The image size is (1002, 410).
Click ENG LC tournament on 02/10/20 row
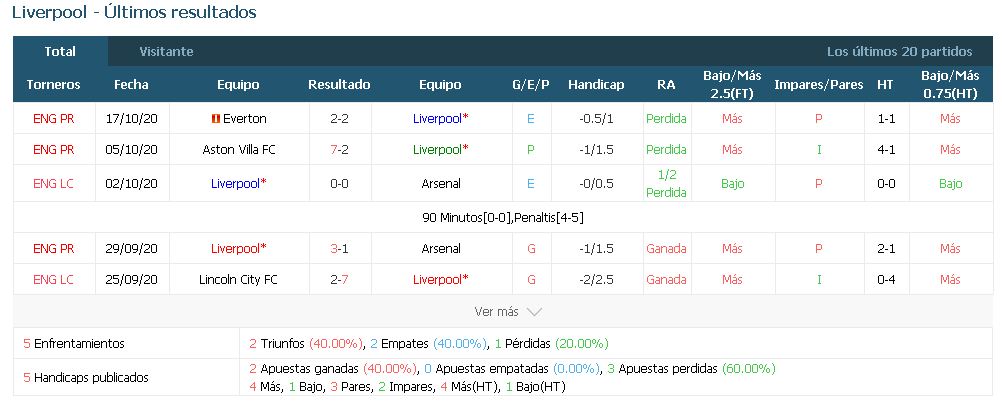[x=54, y=184]
